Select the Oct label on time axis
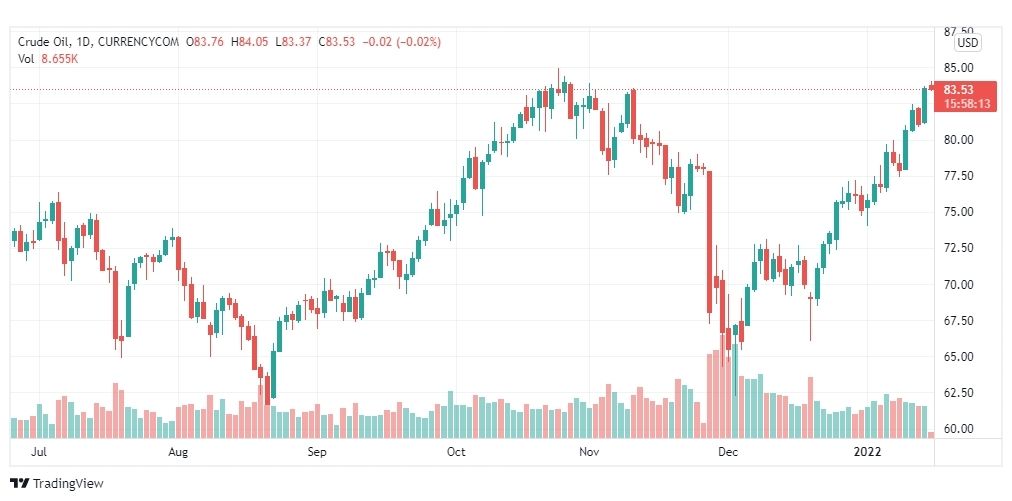 tap(456, 452)
